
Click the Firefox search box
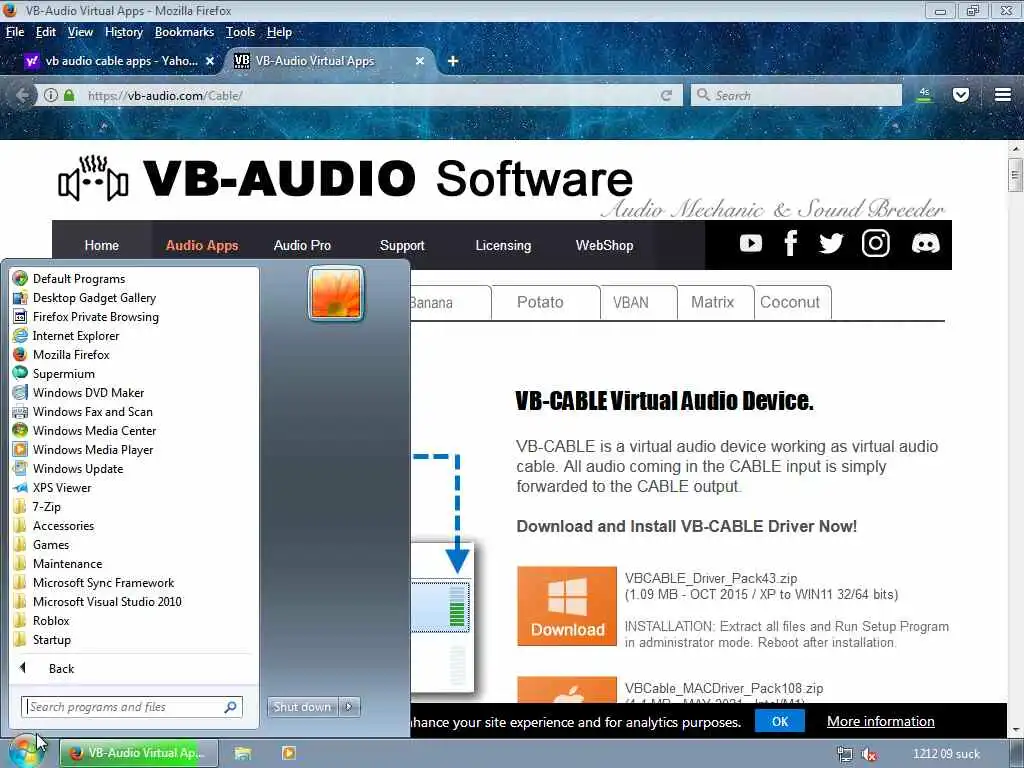[796, 95]
